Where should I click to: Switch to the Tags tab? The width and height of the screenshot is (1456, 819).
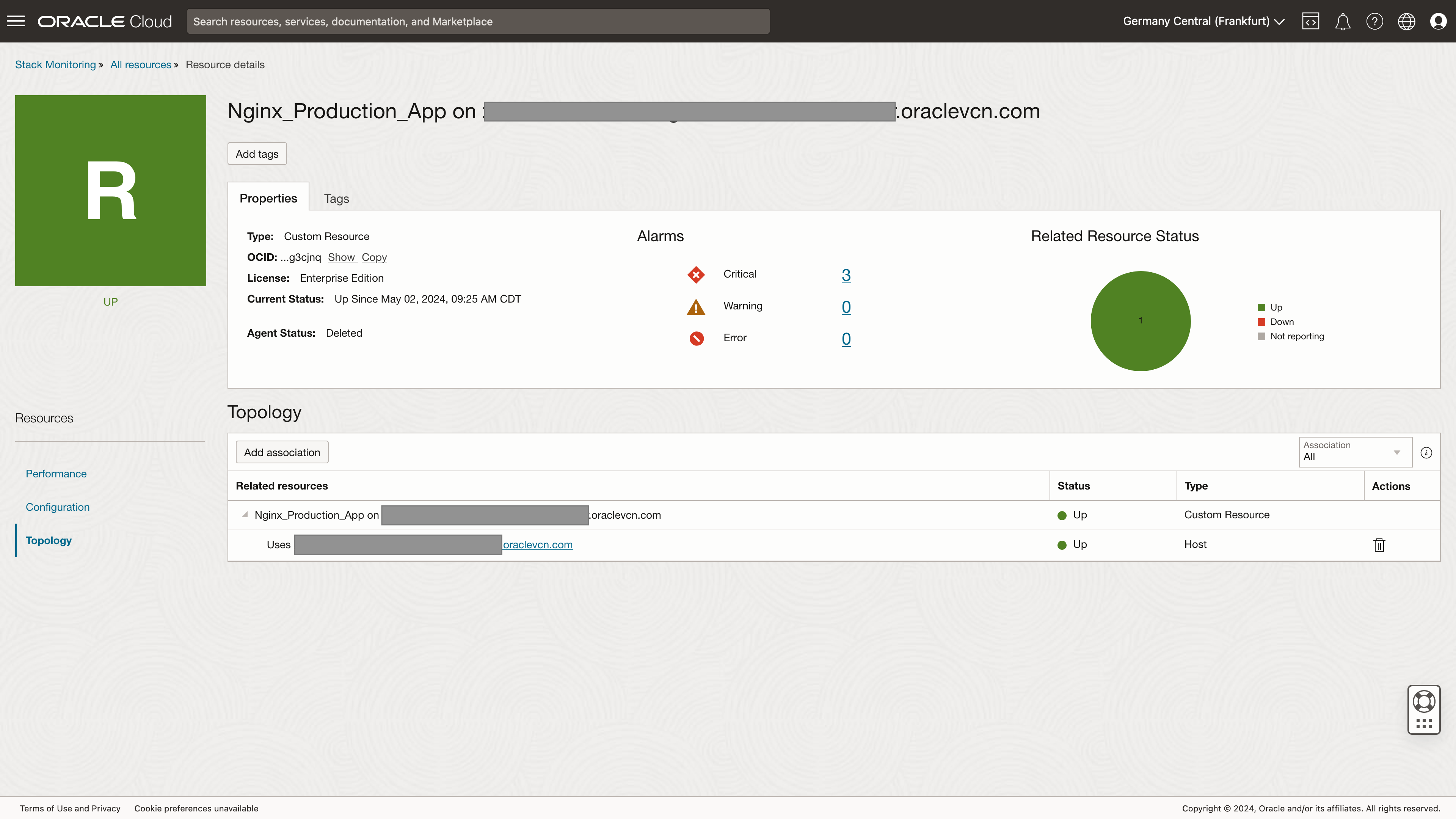coord(336,198)
